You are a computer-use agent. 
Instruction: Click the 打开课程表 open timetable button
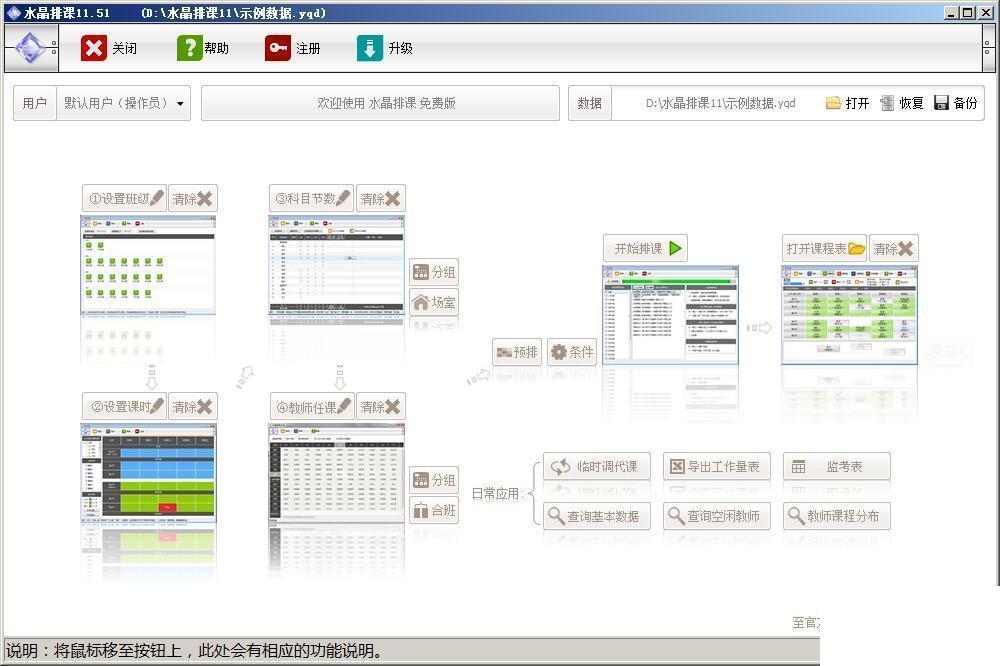(x=824, y=248)
